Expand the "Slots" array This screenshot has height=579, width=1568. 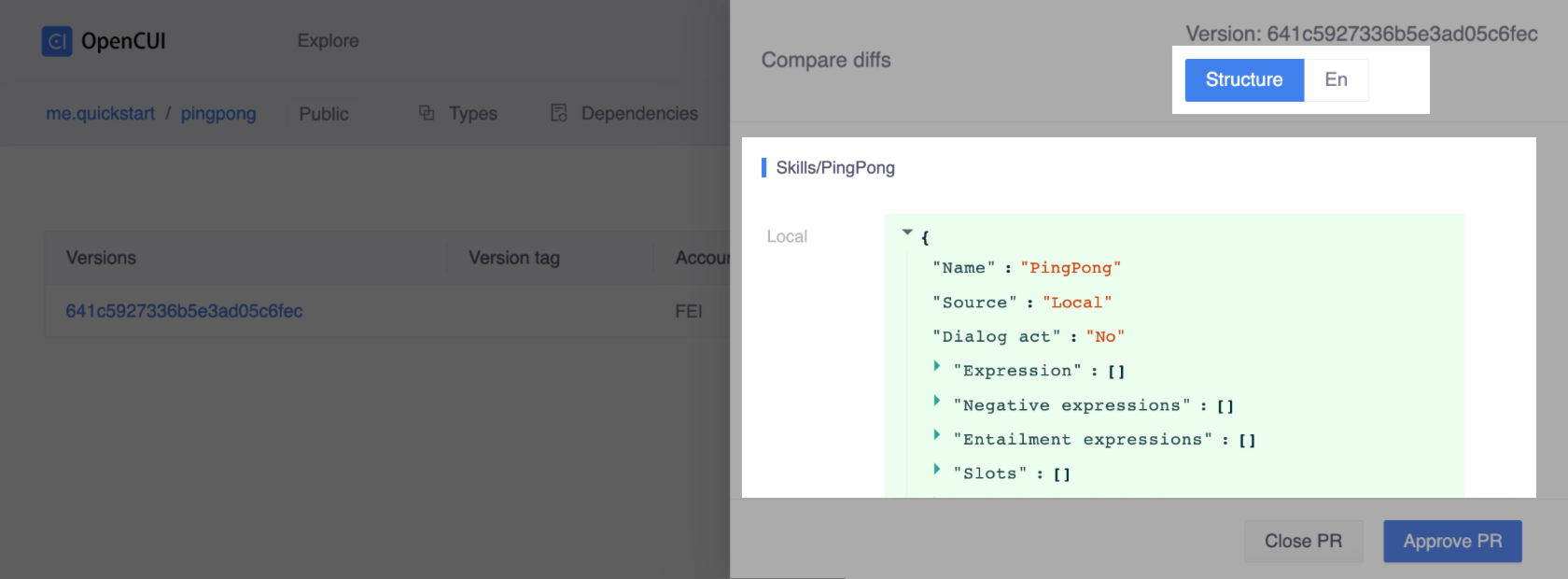click(936, 469)
